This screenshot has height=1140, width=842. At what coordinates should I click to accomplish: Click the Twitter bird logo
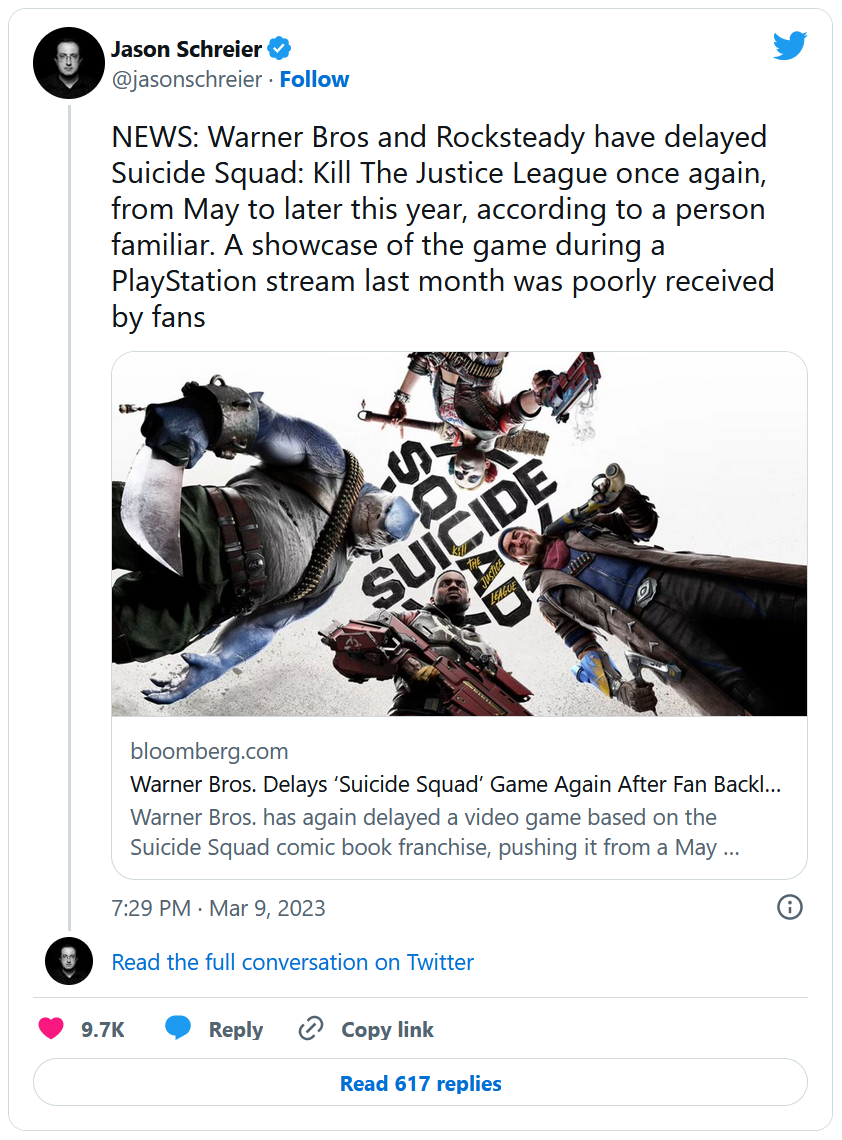(789, 46)
